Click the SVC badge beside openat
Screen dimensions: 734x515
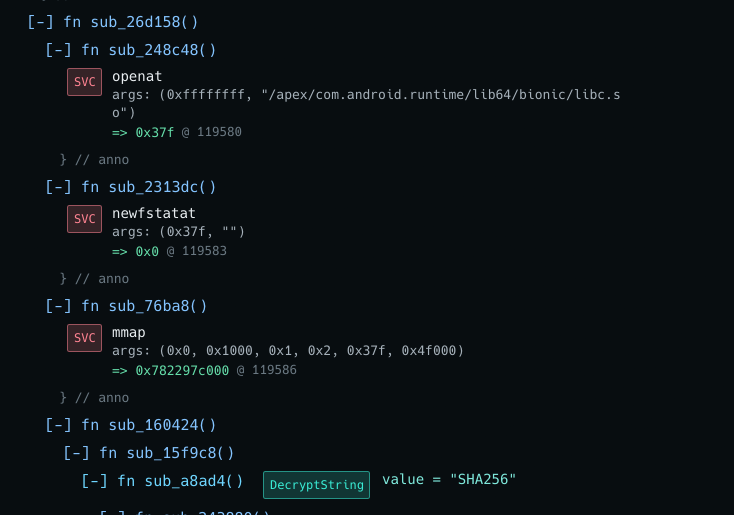(84, 82)
